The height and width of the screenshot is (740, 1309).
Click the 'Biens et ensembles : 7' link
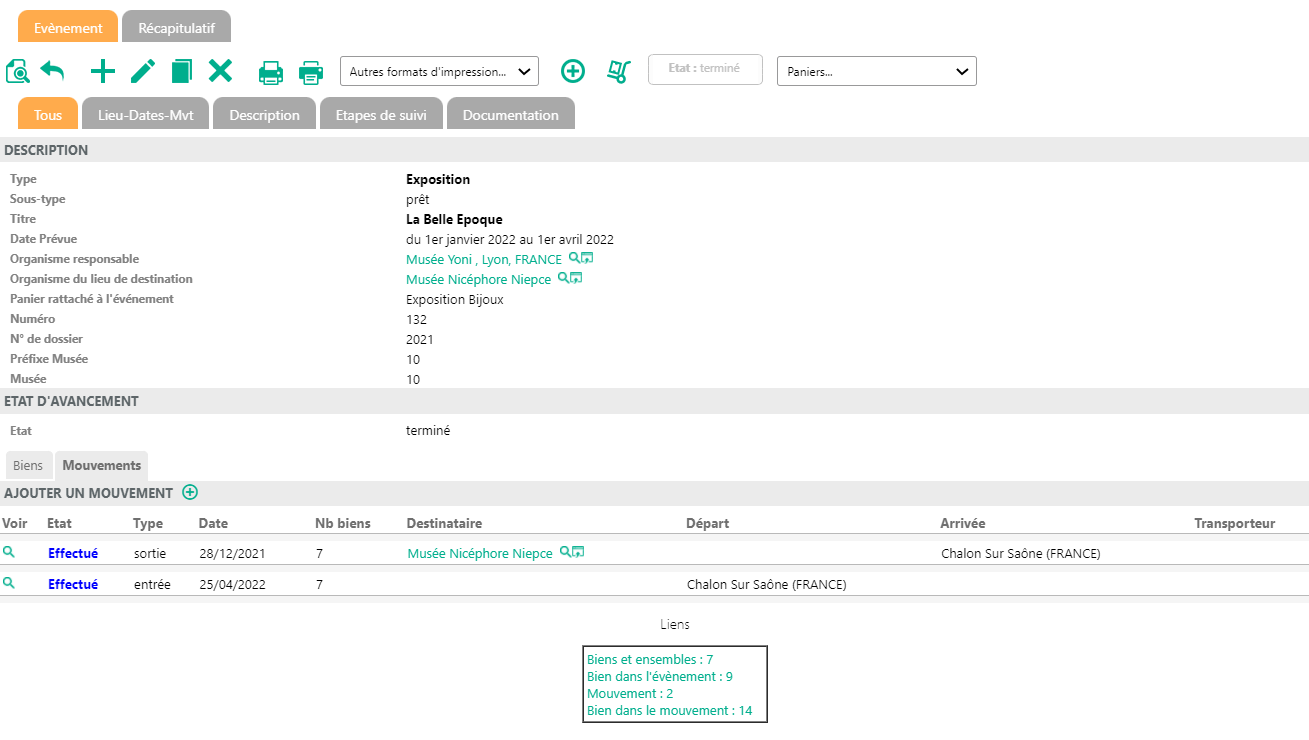(649, 660)
